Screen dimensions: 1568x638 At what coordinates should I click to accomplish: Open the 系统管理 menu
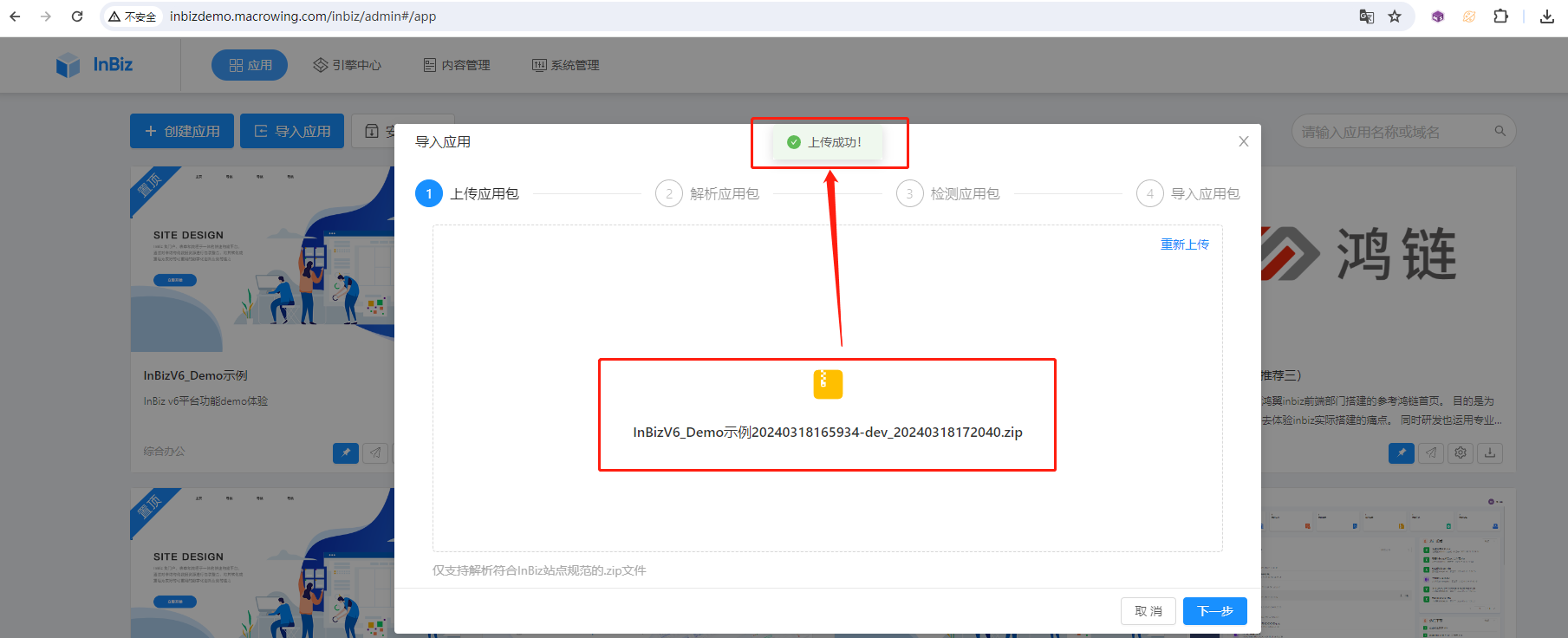click(x=566, y=65)
